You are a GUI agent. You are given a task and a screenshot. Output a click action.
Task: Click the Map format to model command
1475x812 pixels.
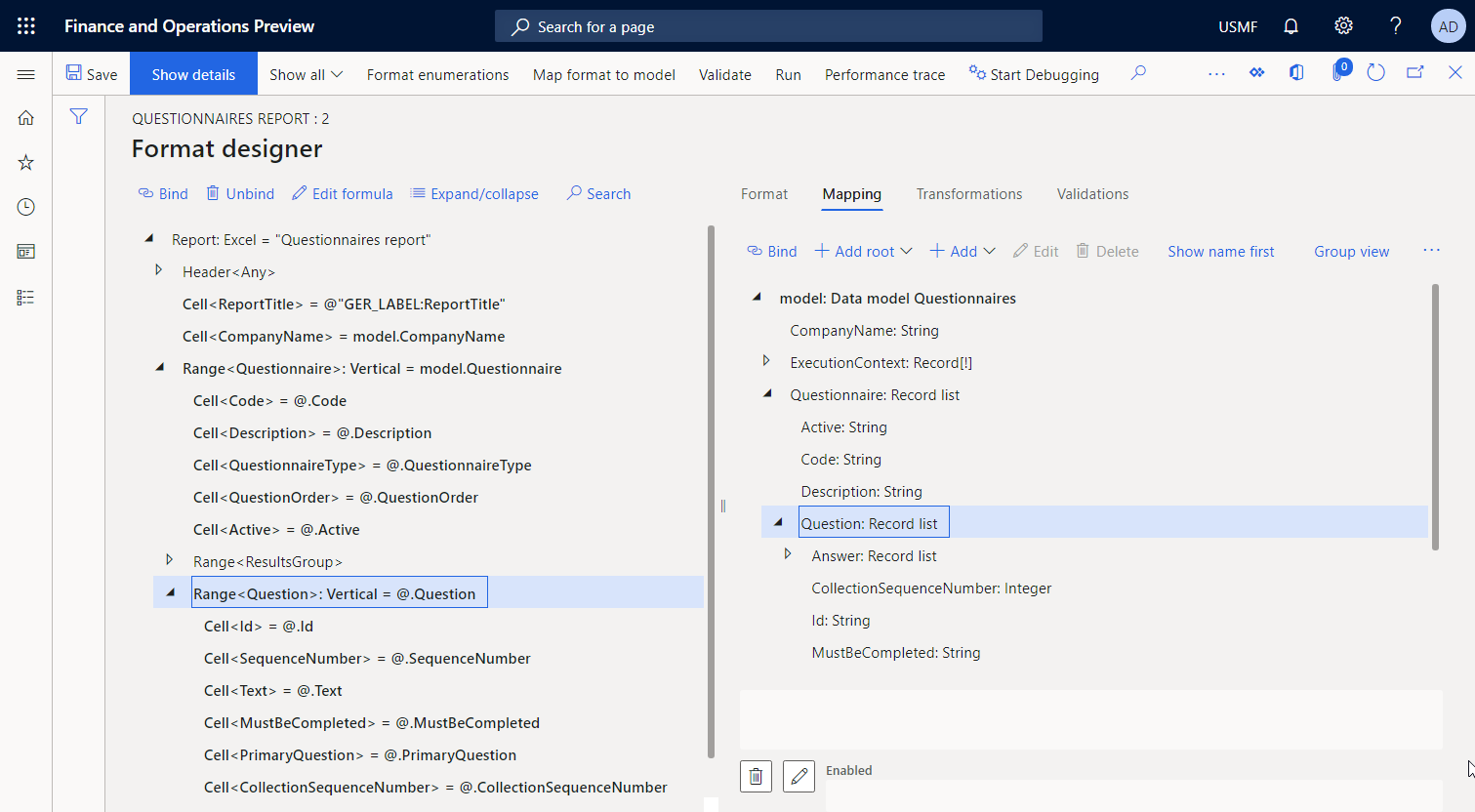[x=603, y=74]
